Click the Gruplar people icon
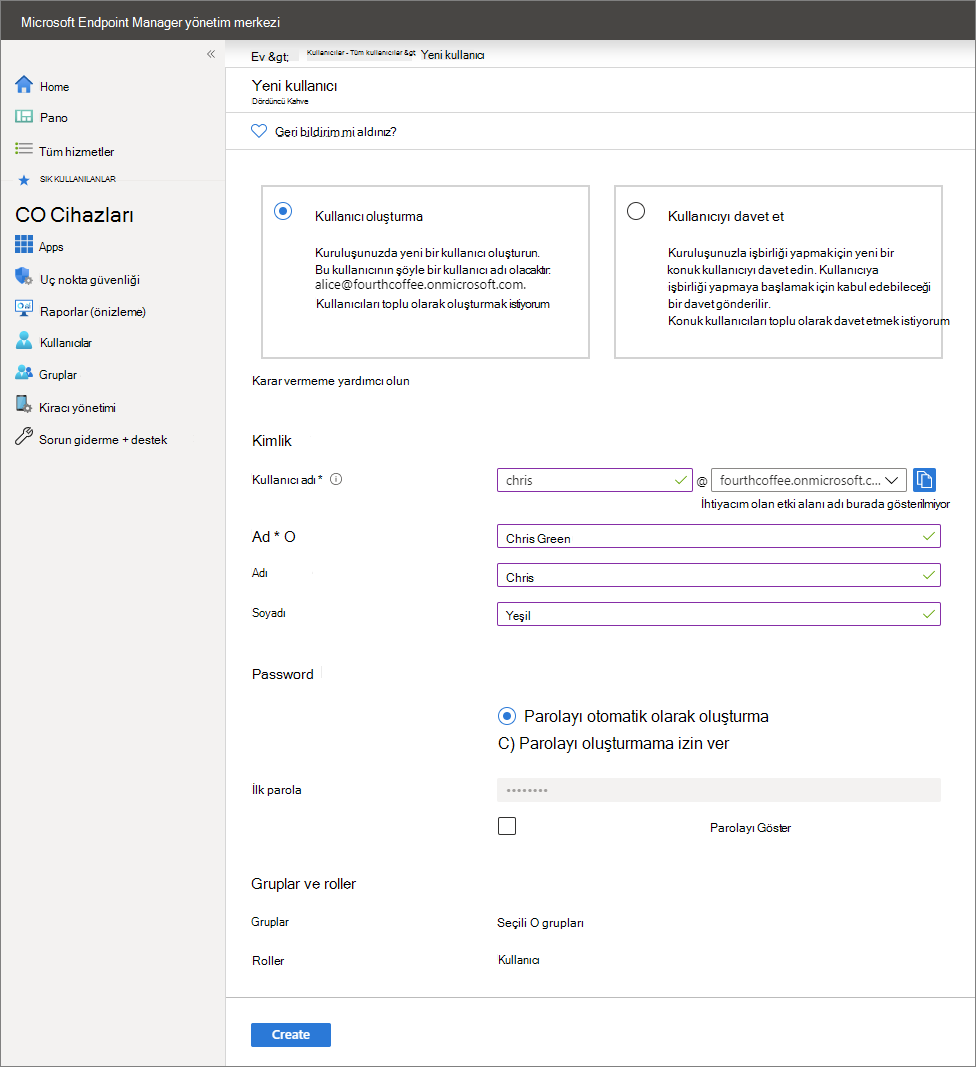 tap(24, 372)
